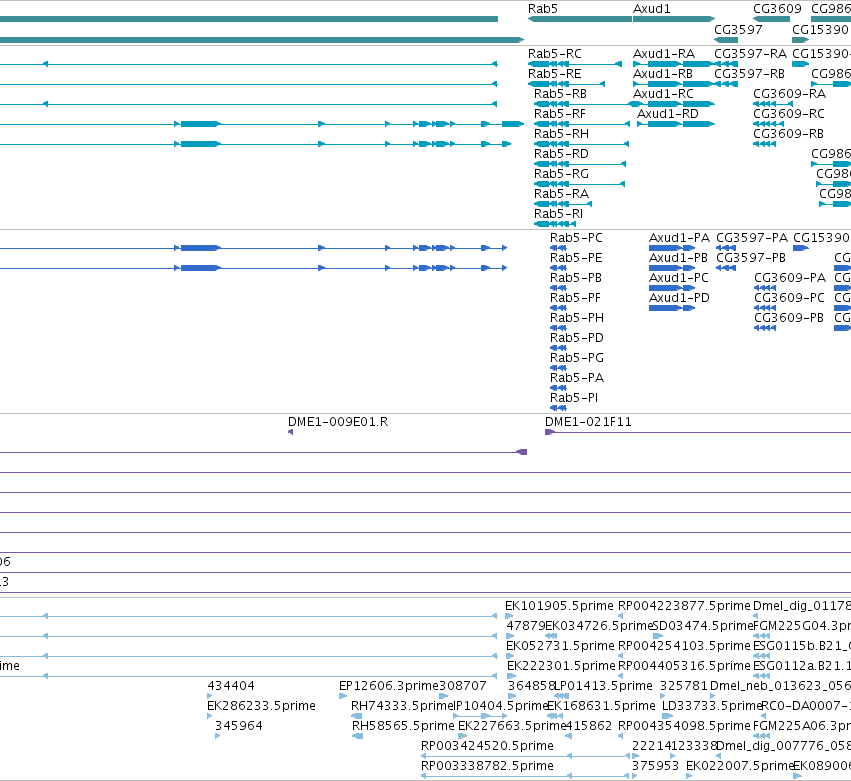Open protein Rab5-PD
851x781 pixels.
(x=577, y=339)
